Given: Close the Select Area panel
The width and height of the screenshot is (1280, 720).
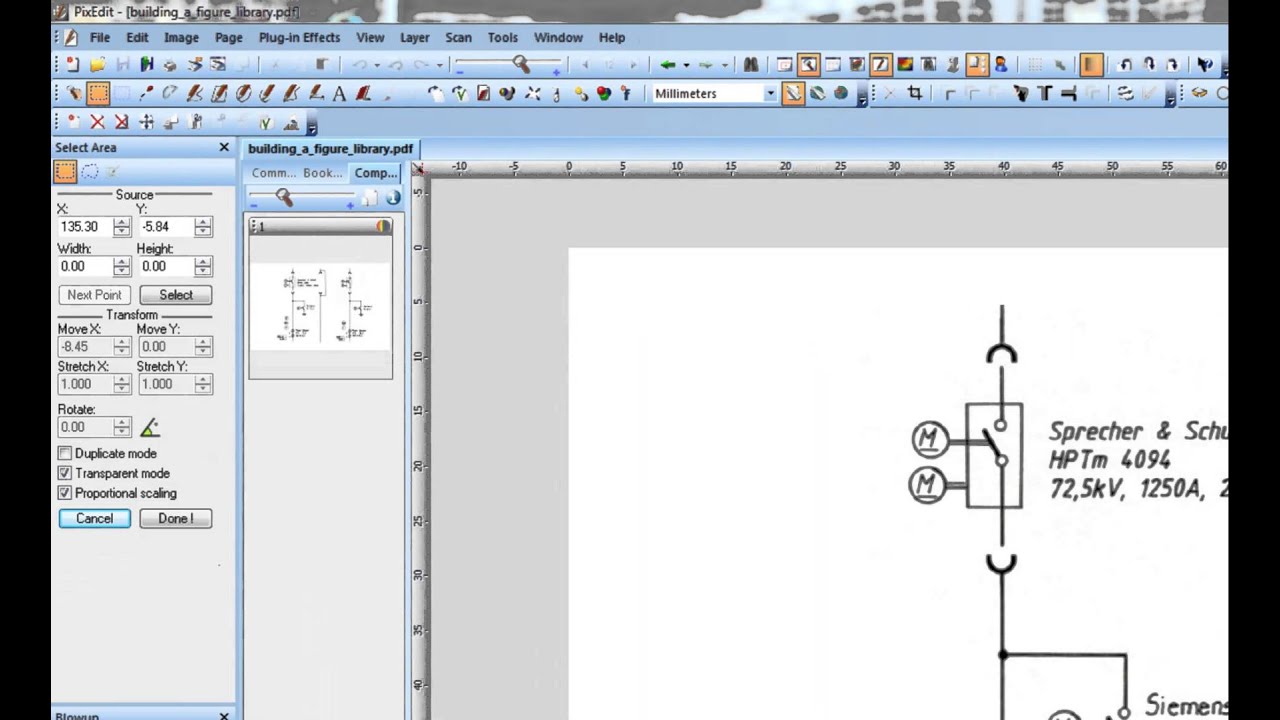Looking at the screenshot, I should coord(224,147).
